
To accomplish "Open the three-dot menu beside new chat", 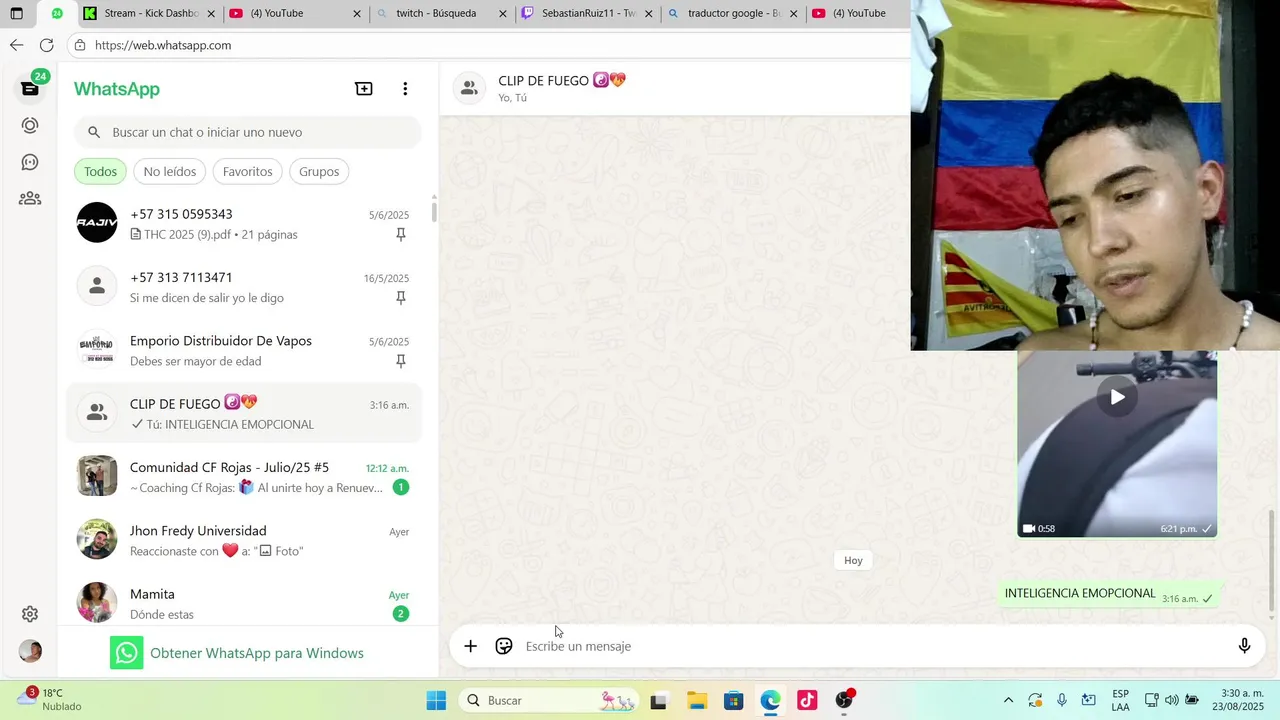I will coord(405,89).
